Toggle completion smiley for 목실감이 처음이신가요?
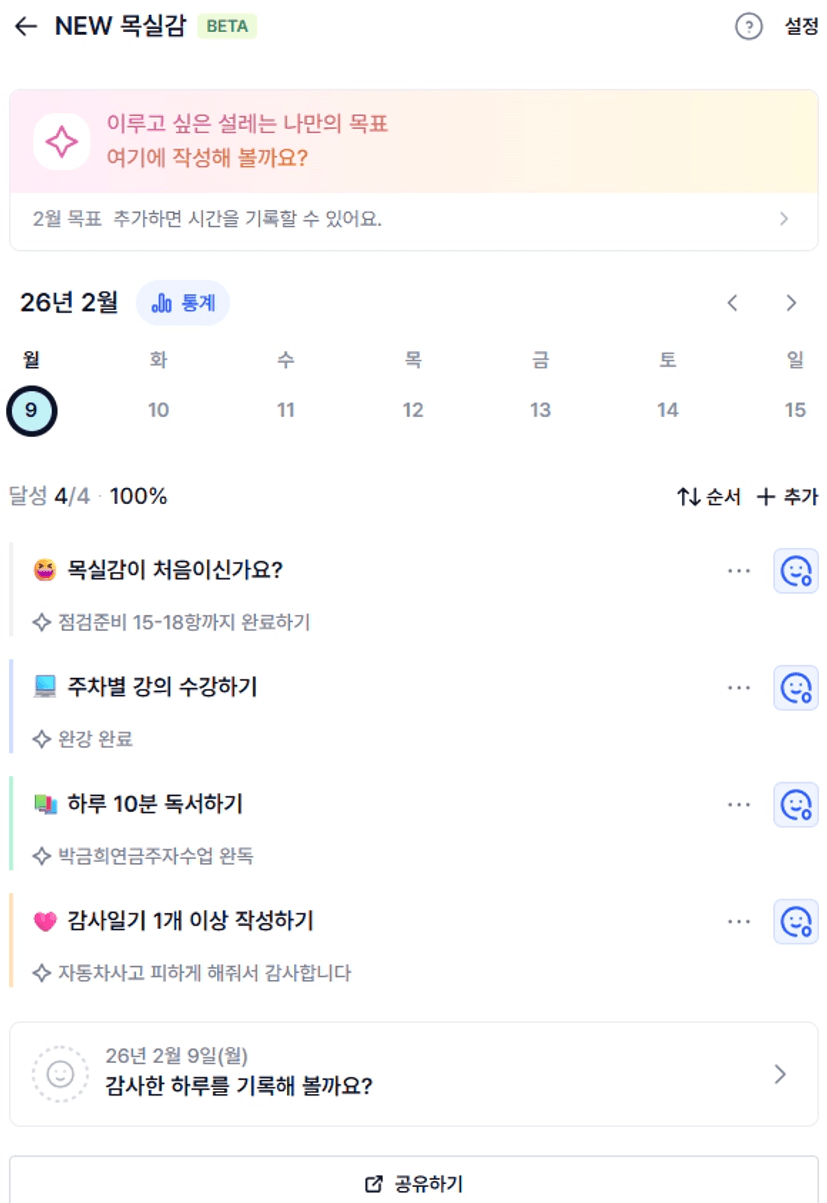 796,571
